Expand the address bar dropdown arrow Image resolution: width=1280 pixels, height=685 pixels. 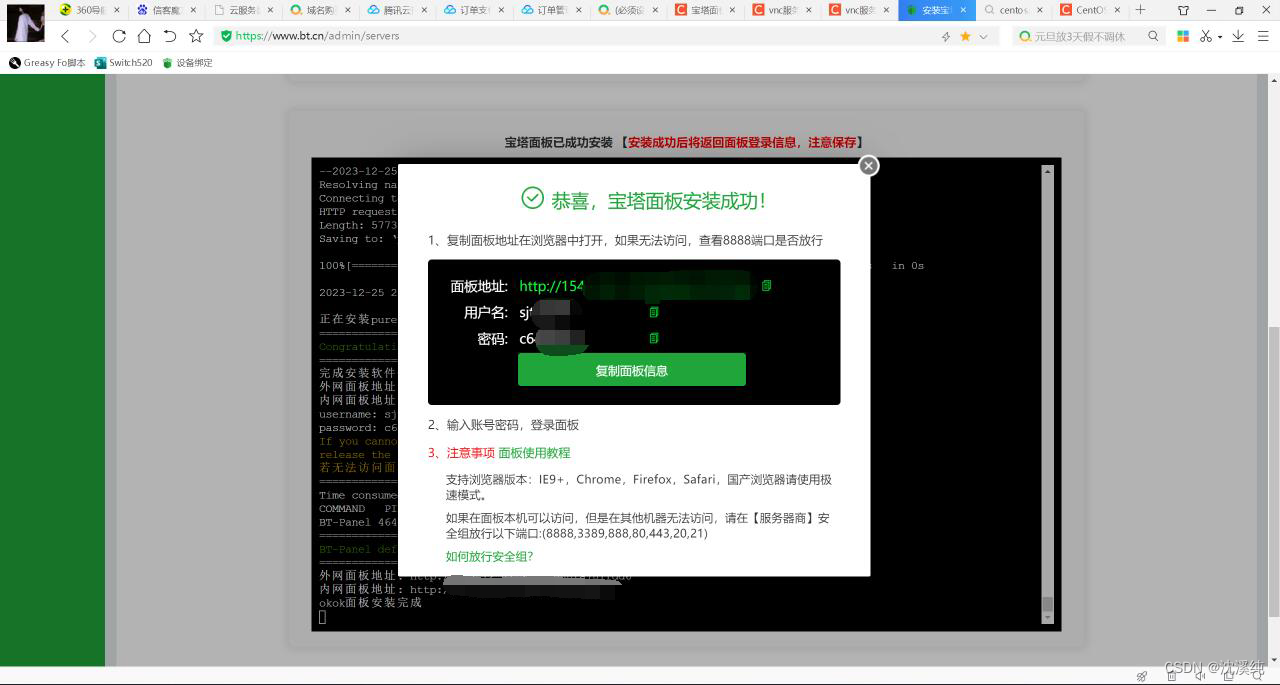tap(983, 36)
